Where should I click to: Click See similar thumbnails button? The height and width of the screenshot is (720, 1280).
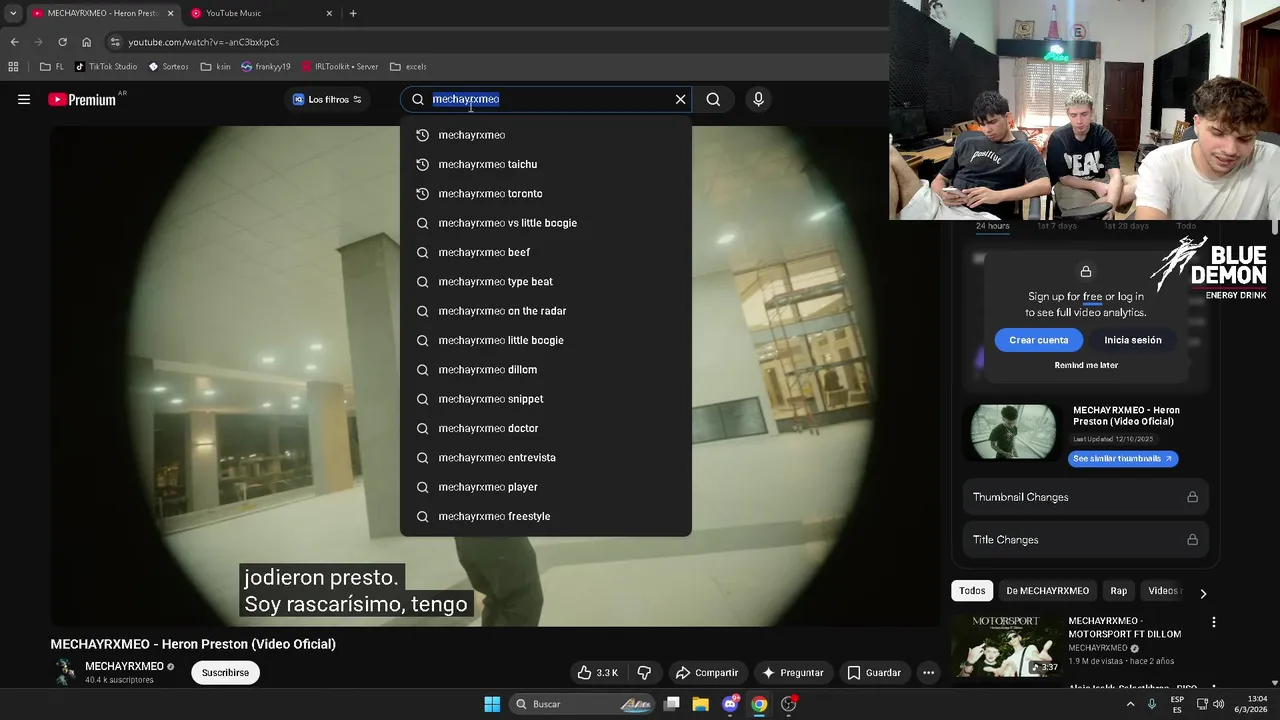pos(1123,458)
